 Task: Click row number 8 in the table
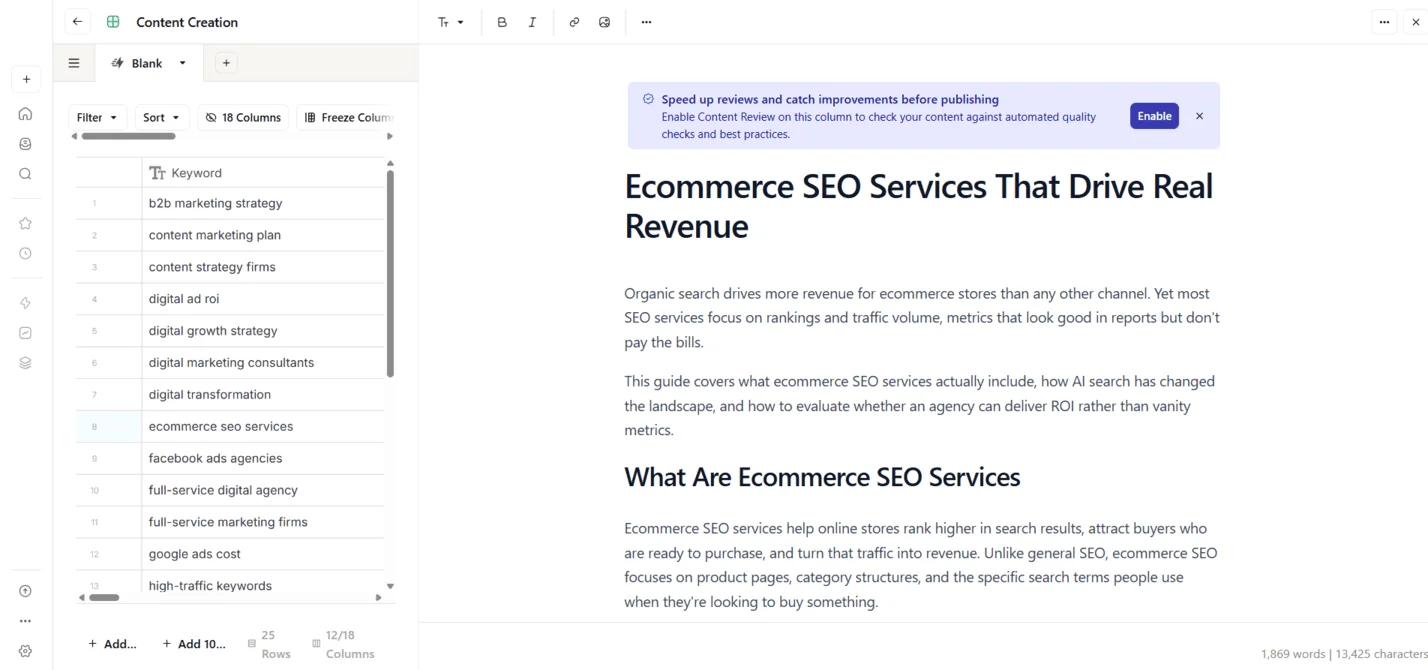click(x=95, y=427)
